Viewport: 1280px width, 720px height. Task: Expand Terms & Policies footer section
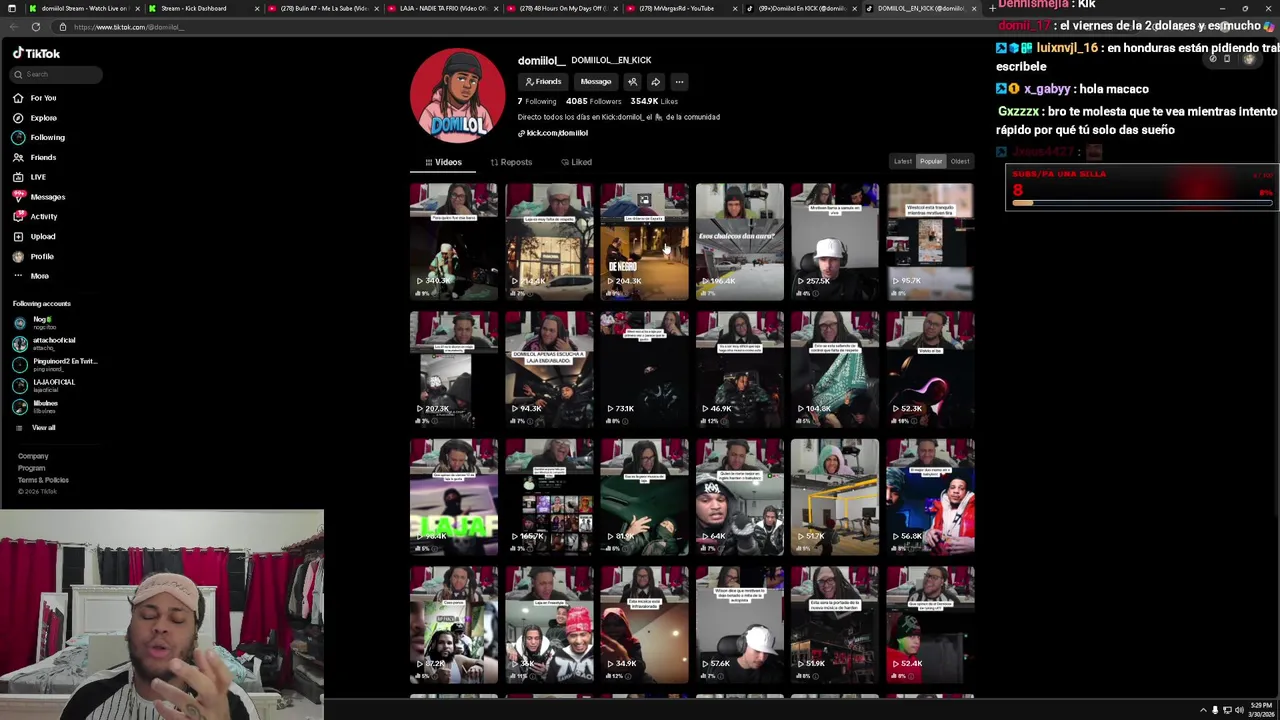click(43, 480)
